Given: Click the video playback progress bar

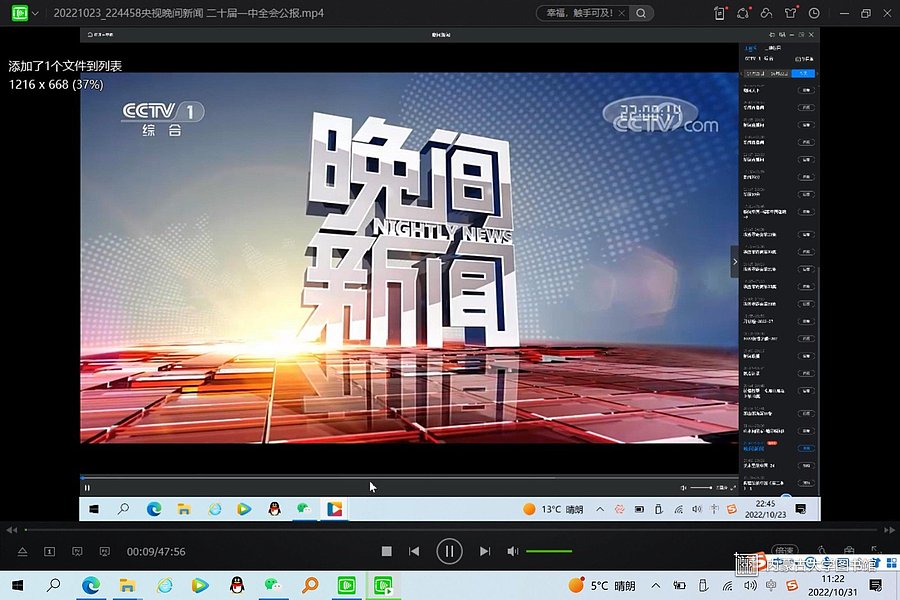Looking at the screenshot, I should tap(451, 529).
